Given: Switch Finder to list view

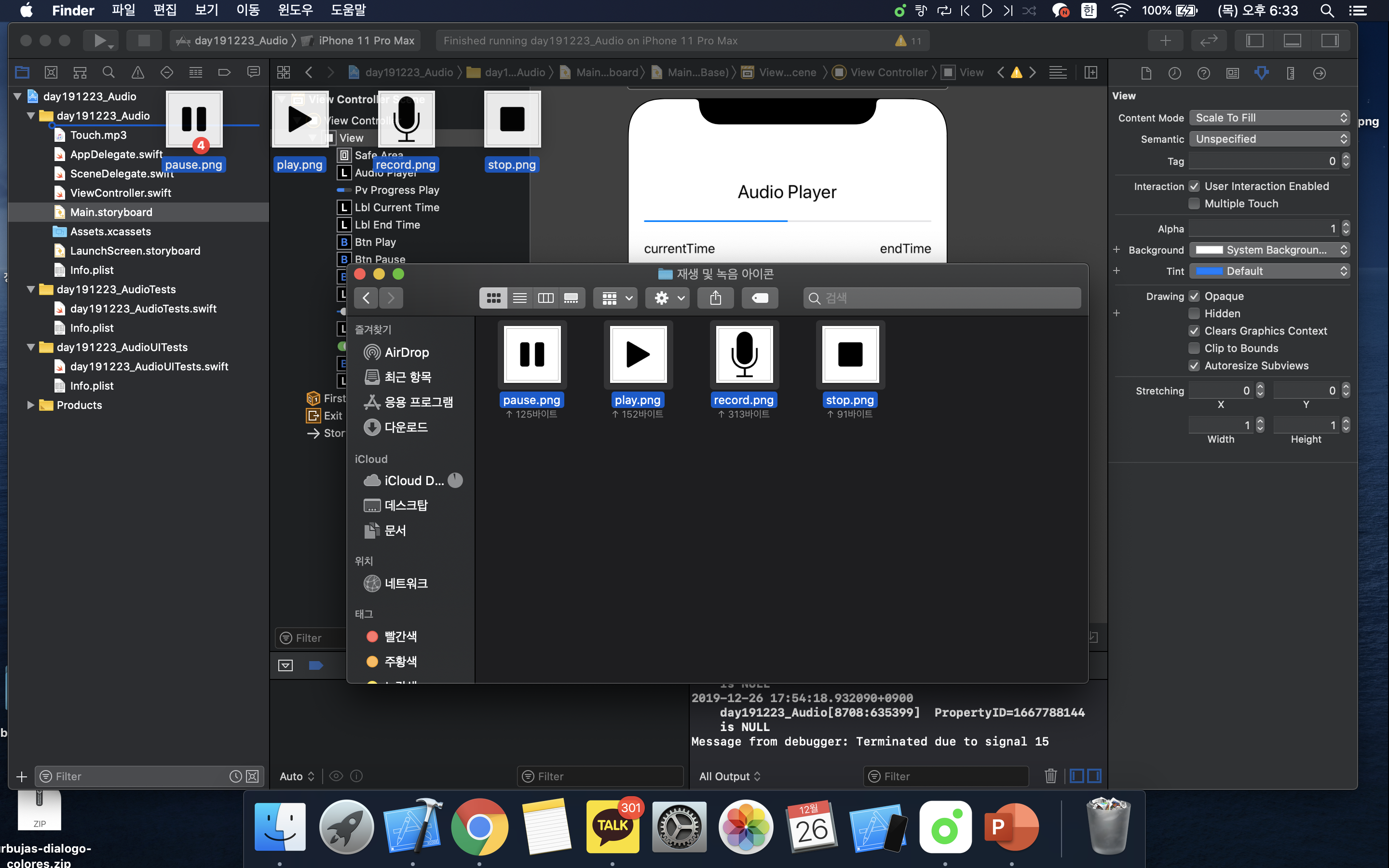Looking at the screenshot, I should coord(519,298).
